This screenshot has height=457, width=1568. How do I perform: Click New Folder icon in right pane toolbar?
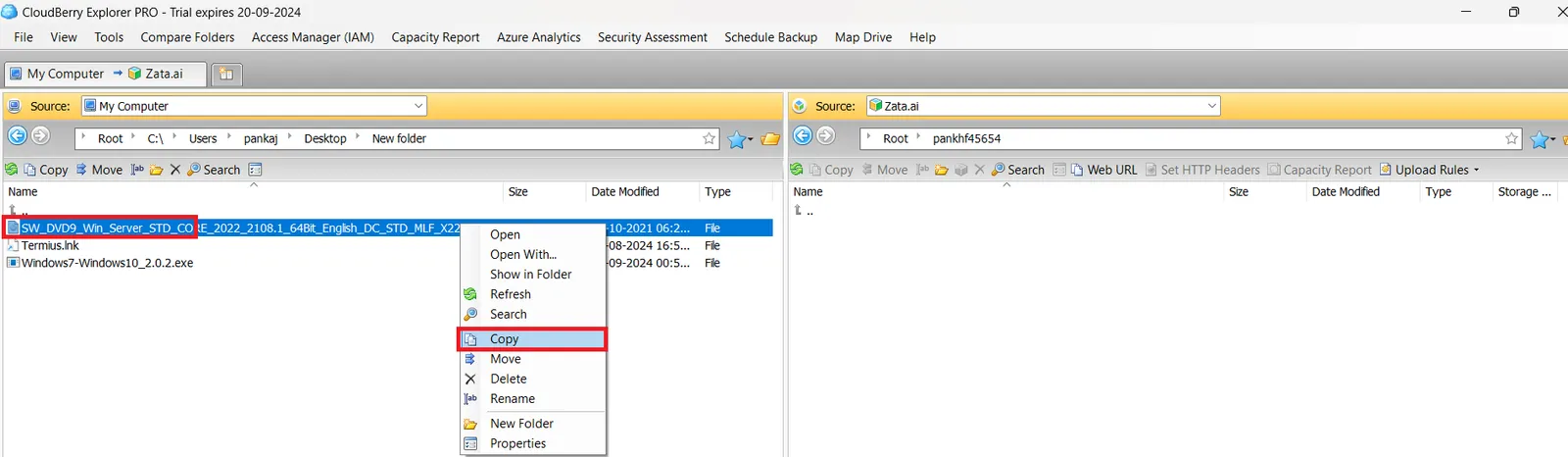click(x=942, y=170)
